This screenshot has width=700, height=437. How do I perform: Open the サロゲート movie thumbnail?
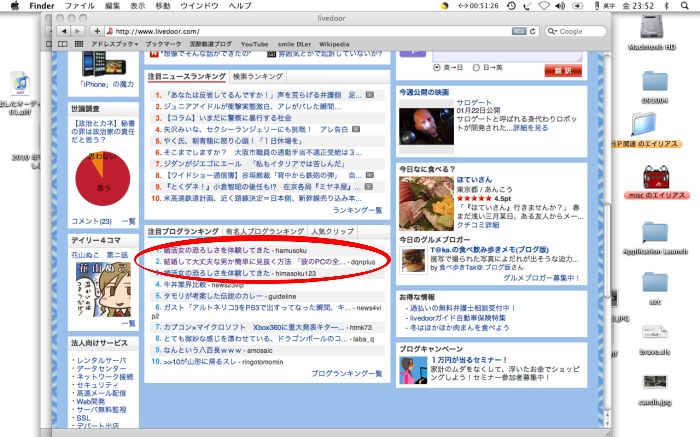(426, 126)
